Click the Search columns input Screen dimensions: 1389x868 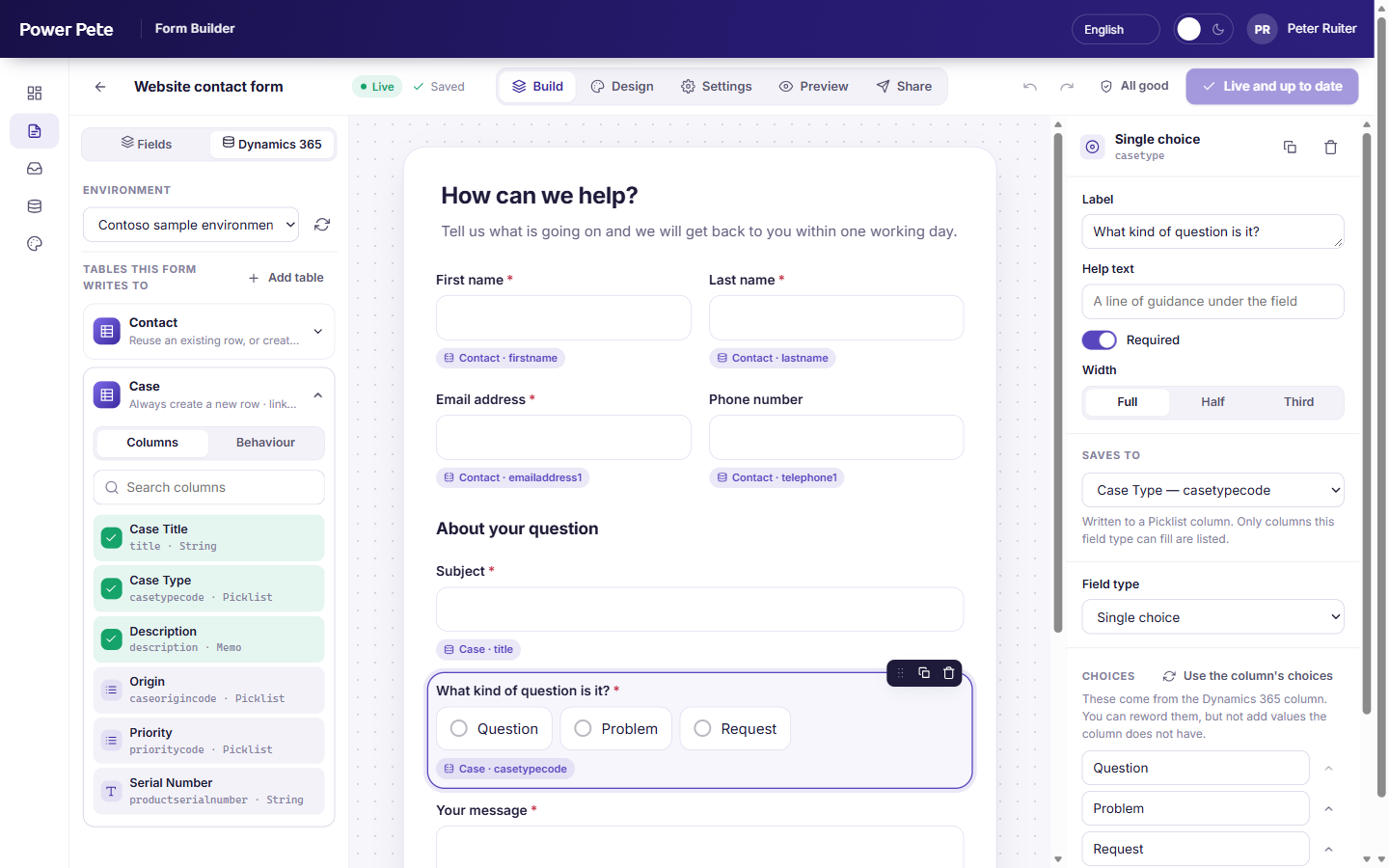(x=209, y=488)
